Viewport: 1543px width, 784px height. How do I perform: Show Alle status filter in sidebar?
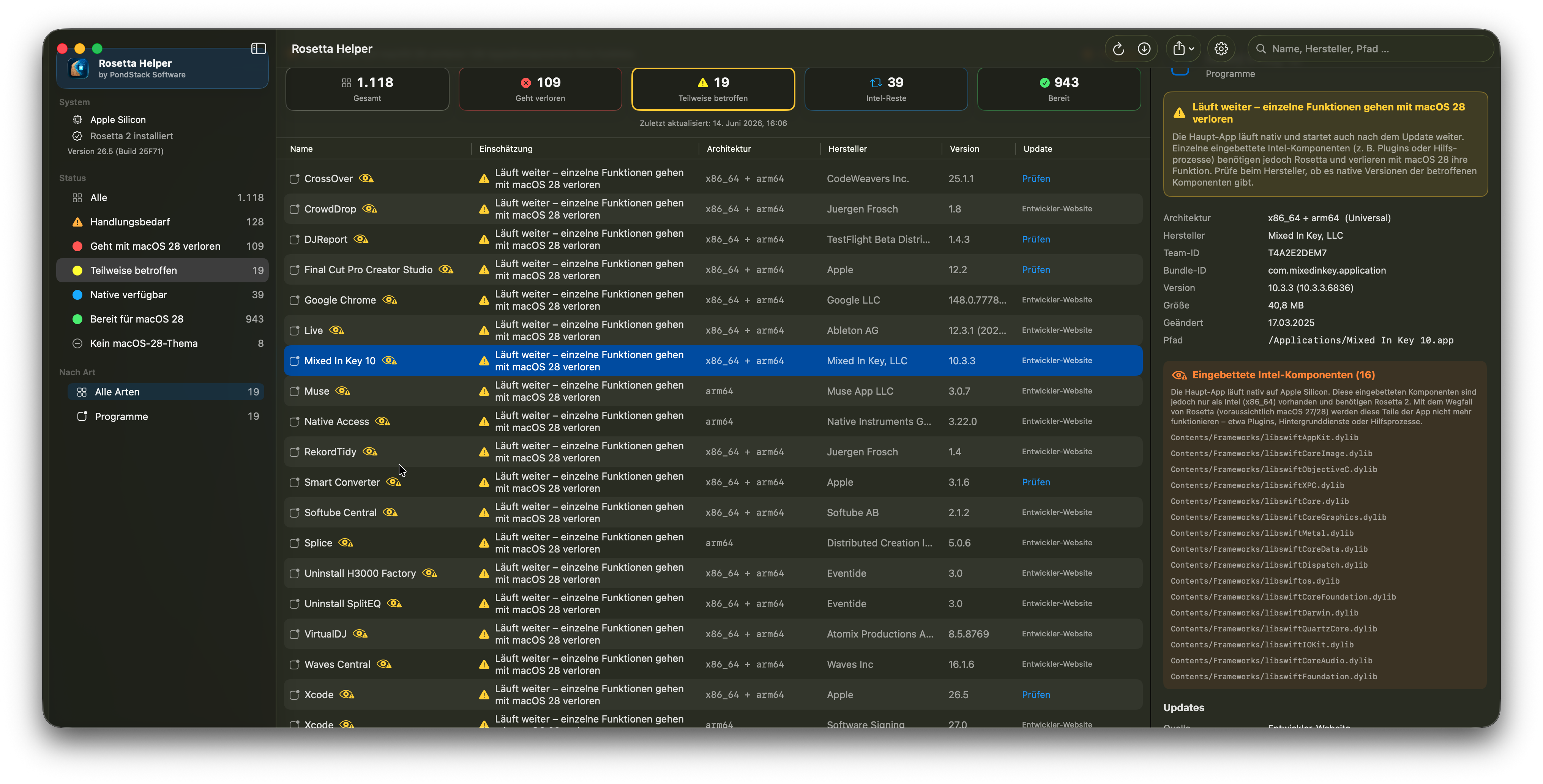(163, 197)
